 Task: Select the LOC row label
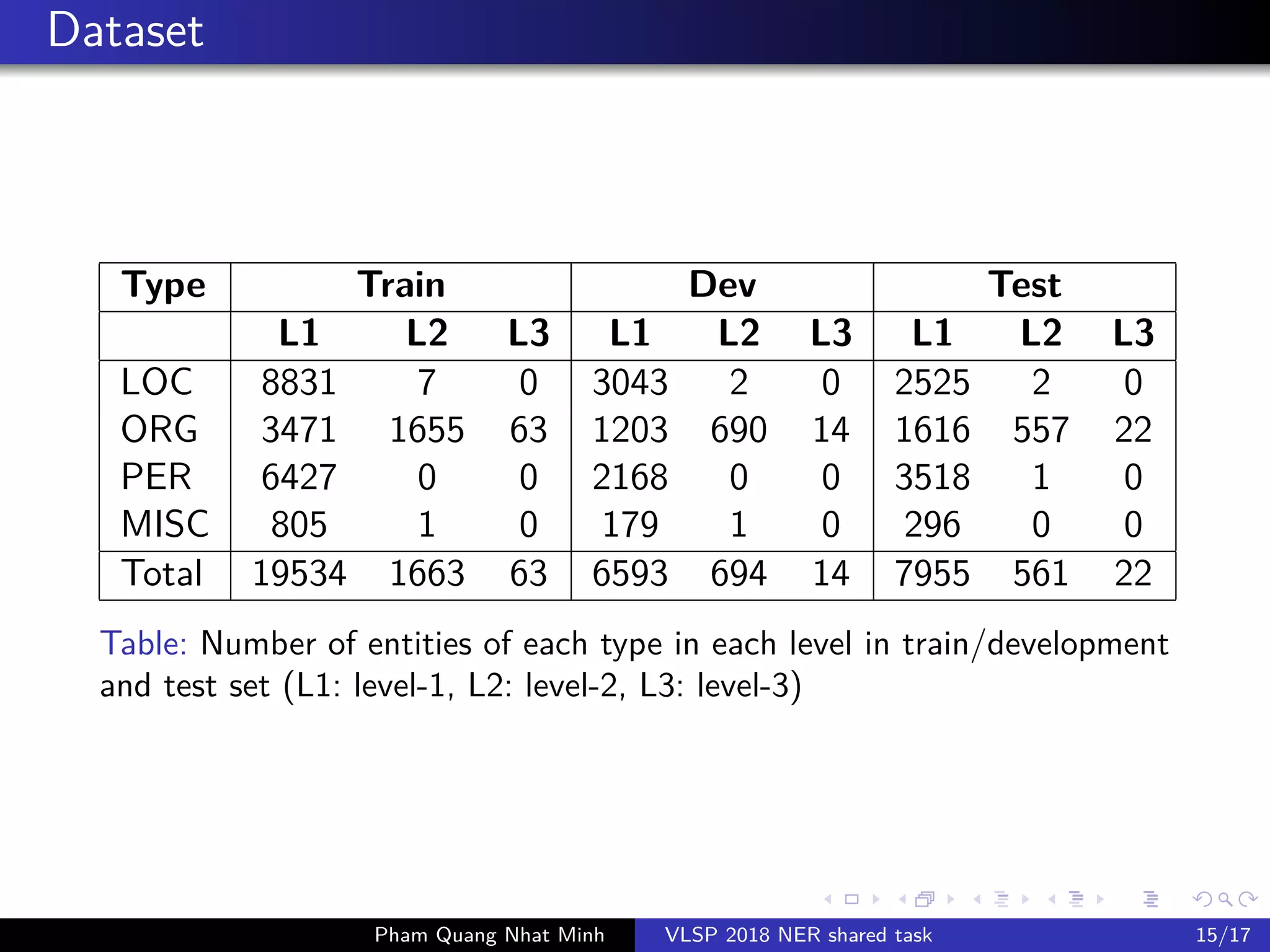157,382
